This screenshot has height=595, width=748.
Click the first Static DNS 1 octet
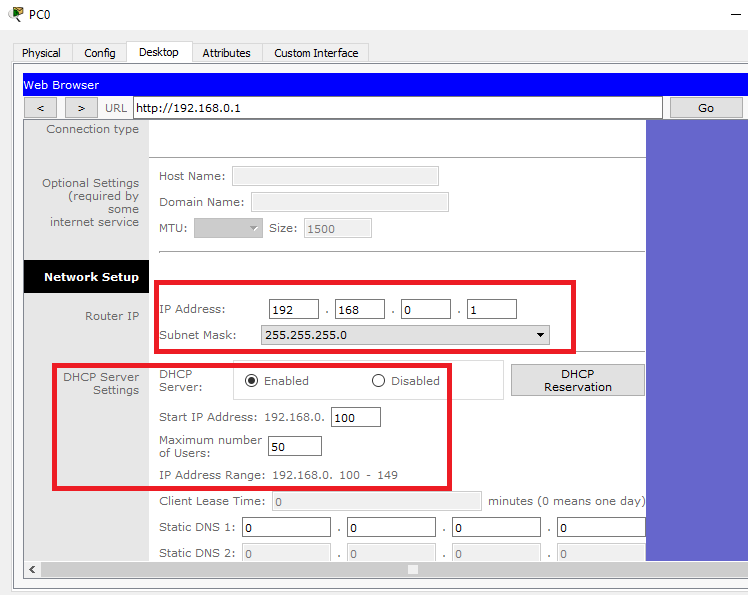(x=286, y=527)
